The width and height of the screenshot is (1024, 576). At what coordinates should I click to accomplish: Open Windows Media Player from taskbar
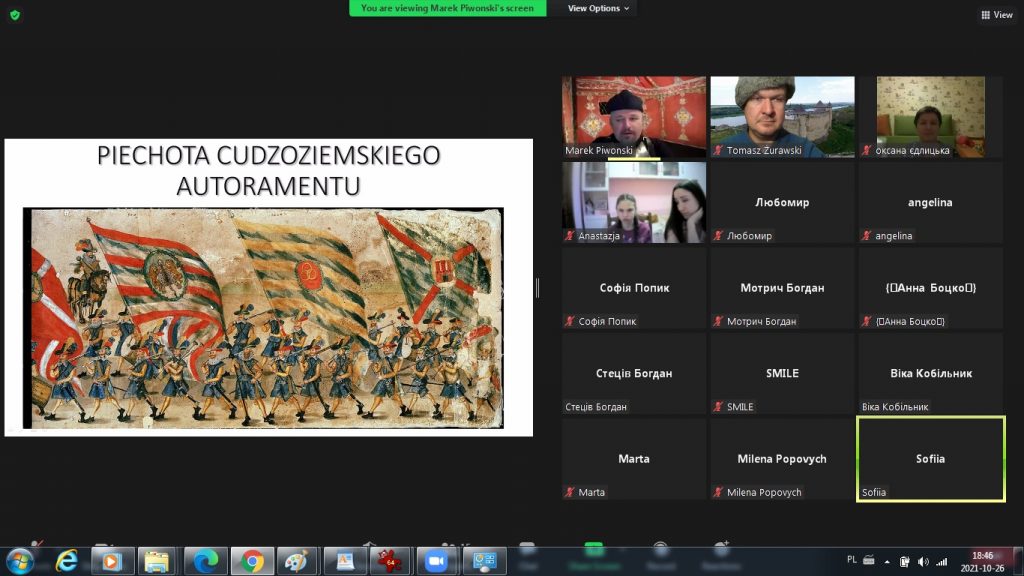[x=112, y=560]
